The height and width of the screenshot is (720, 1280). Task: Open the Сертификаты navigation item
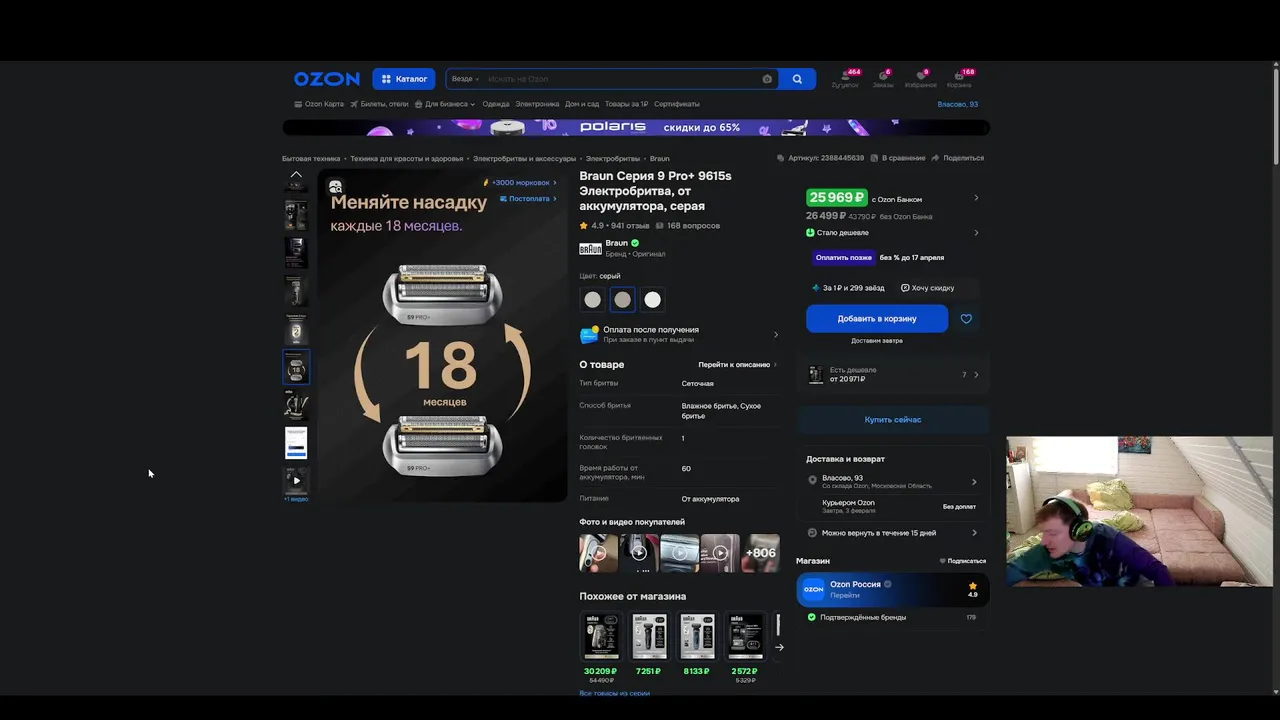(677, 104)
